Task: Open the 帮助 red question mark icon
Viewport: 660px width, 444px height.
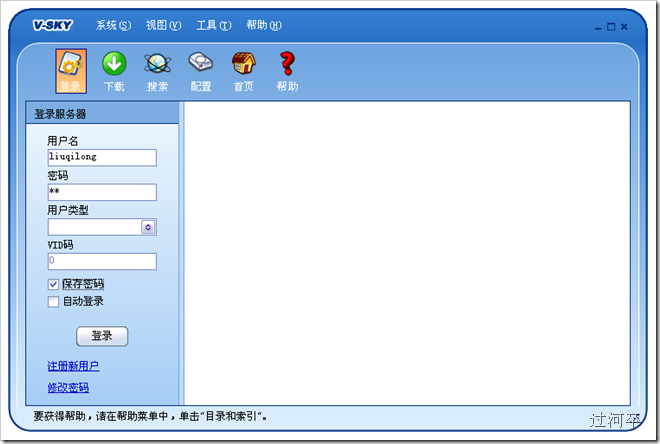Action: pyautogui.click(x=287, y=72)
